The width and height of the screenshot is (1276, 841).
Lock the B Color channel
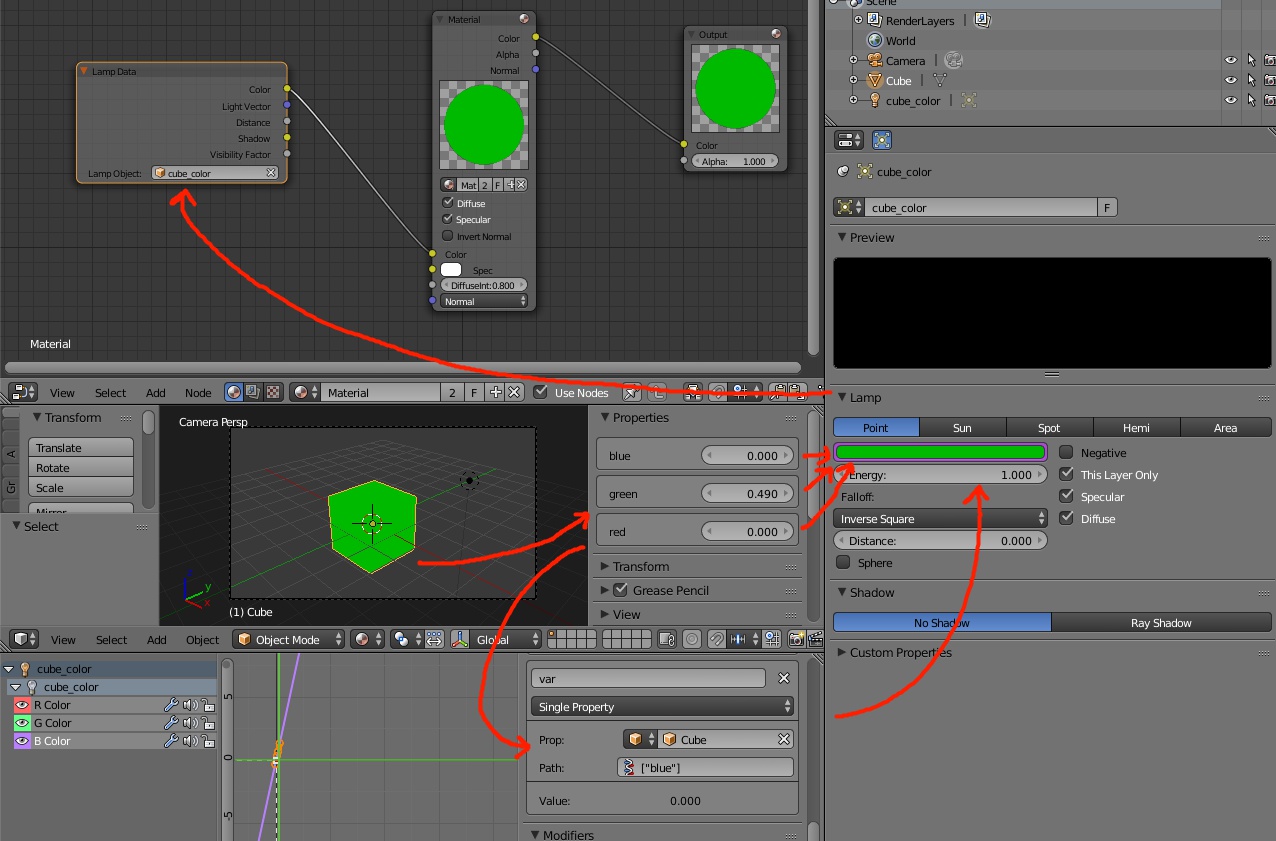[208, 741]
